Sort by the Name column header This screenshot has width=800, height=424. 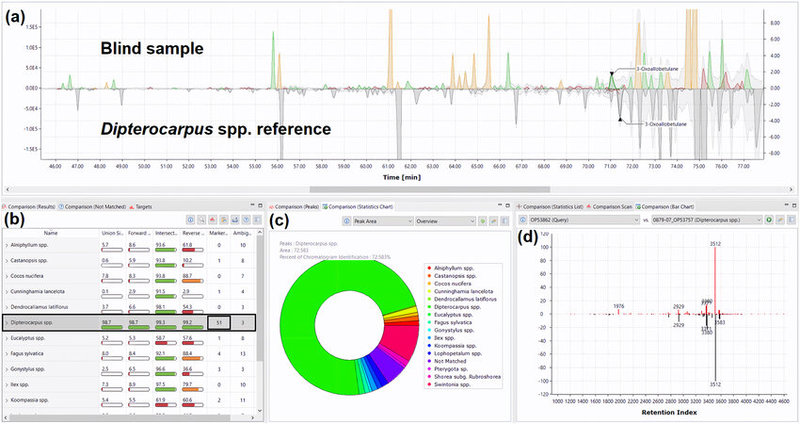click(50, 231)
